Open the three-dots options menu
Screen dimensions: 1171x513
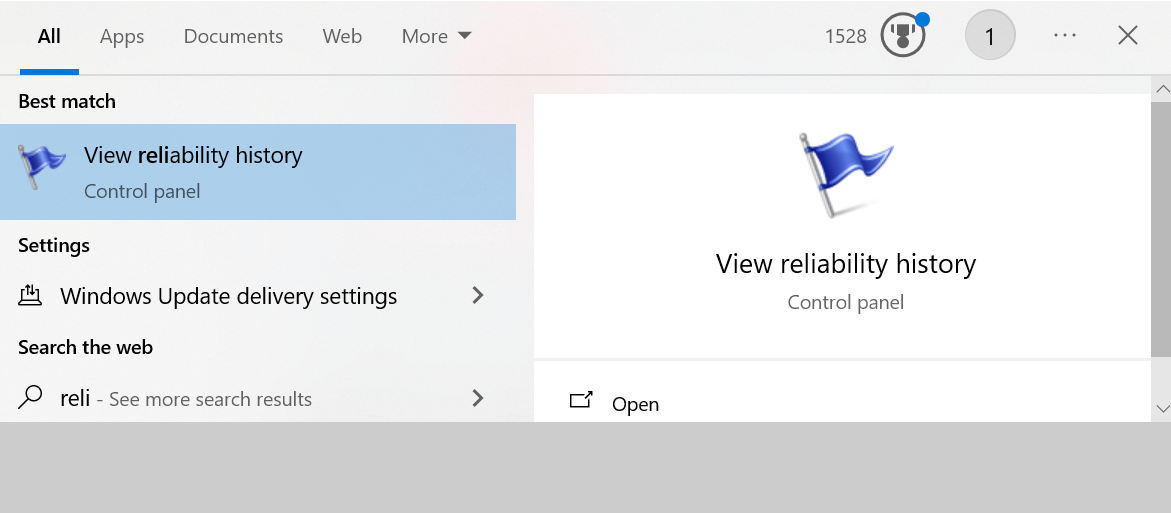[x=1064, y=35]
